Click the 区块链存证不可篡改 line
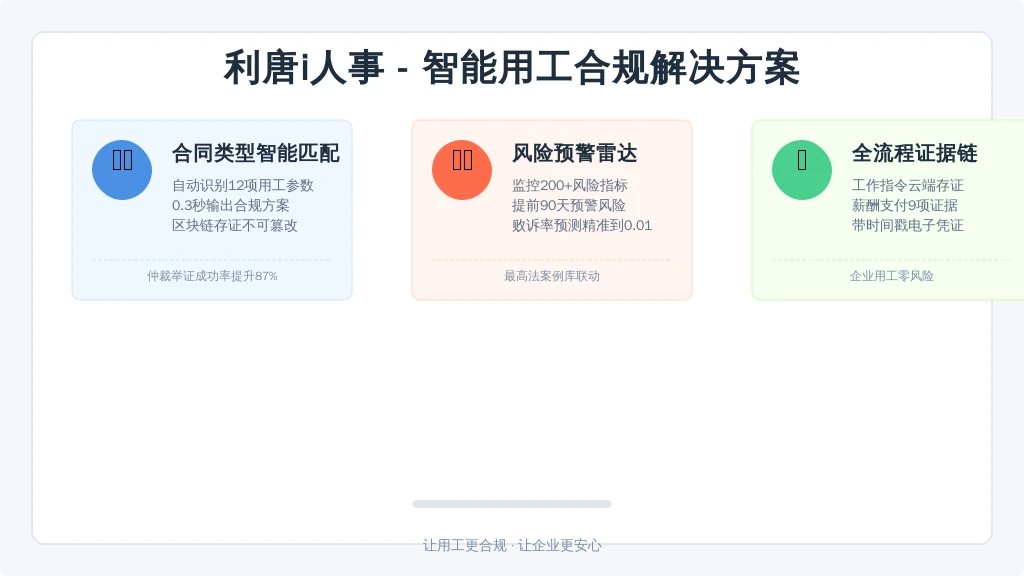1024x576 pixels. click(235, 225)
